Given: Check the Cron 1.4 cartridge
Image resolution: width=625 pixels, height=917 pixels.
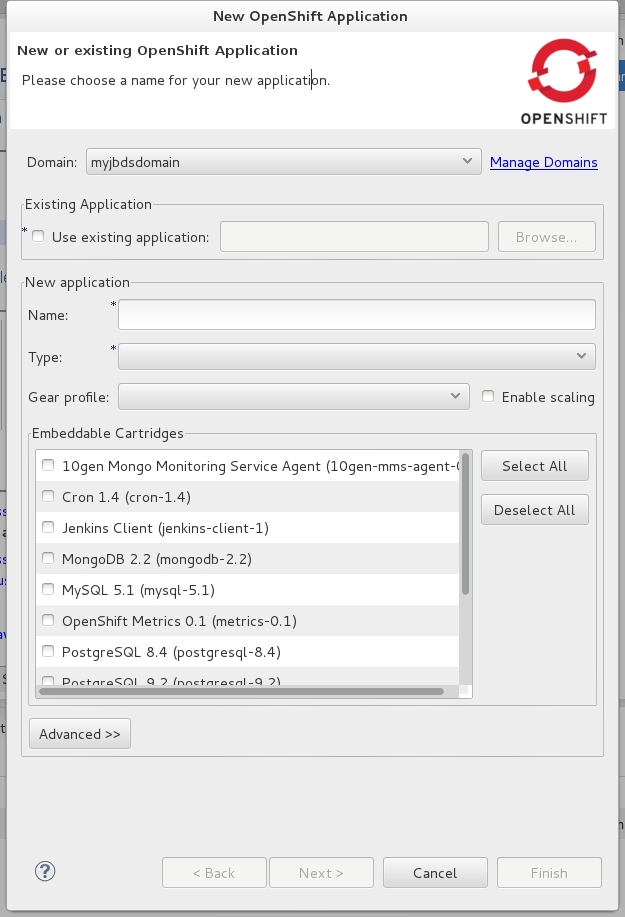Looking at the screenshot, I should point(48,497).
